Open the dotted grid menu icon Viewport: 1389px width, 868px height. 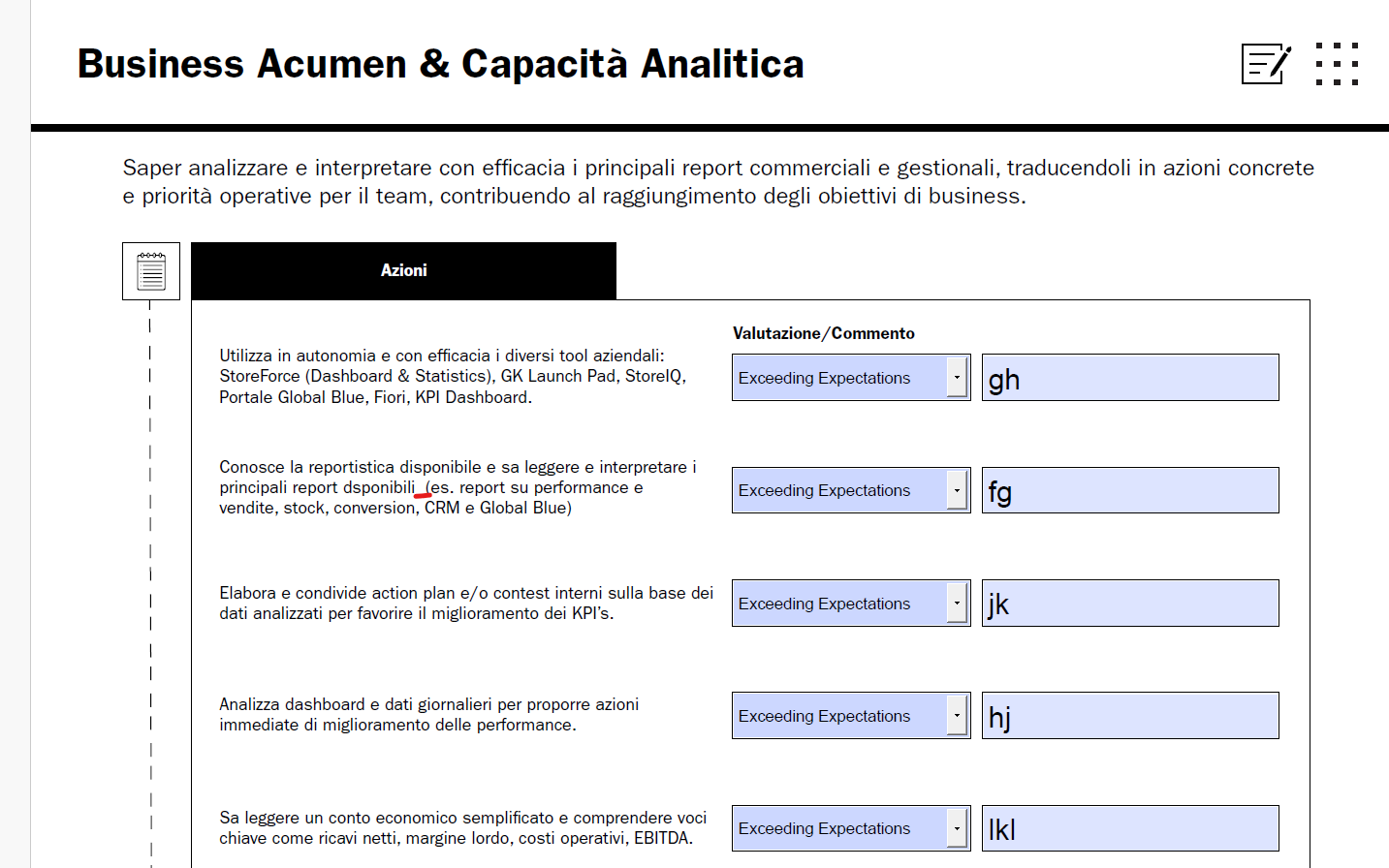click(1337, 64)
